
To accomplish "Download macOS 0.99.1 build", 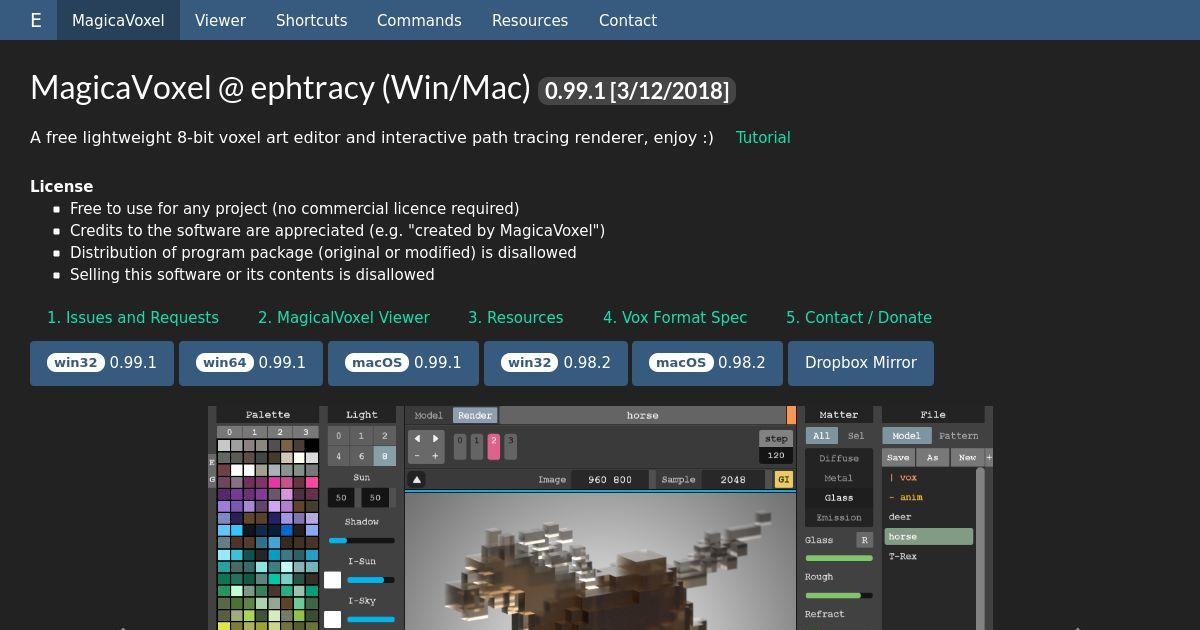I will [404, 363].
